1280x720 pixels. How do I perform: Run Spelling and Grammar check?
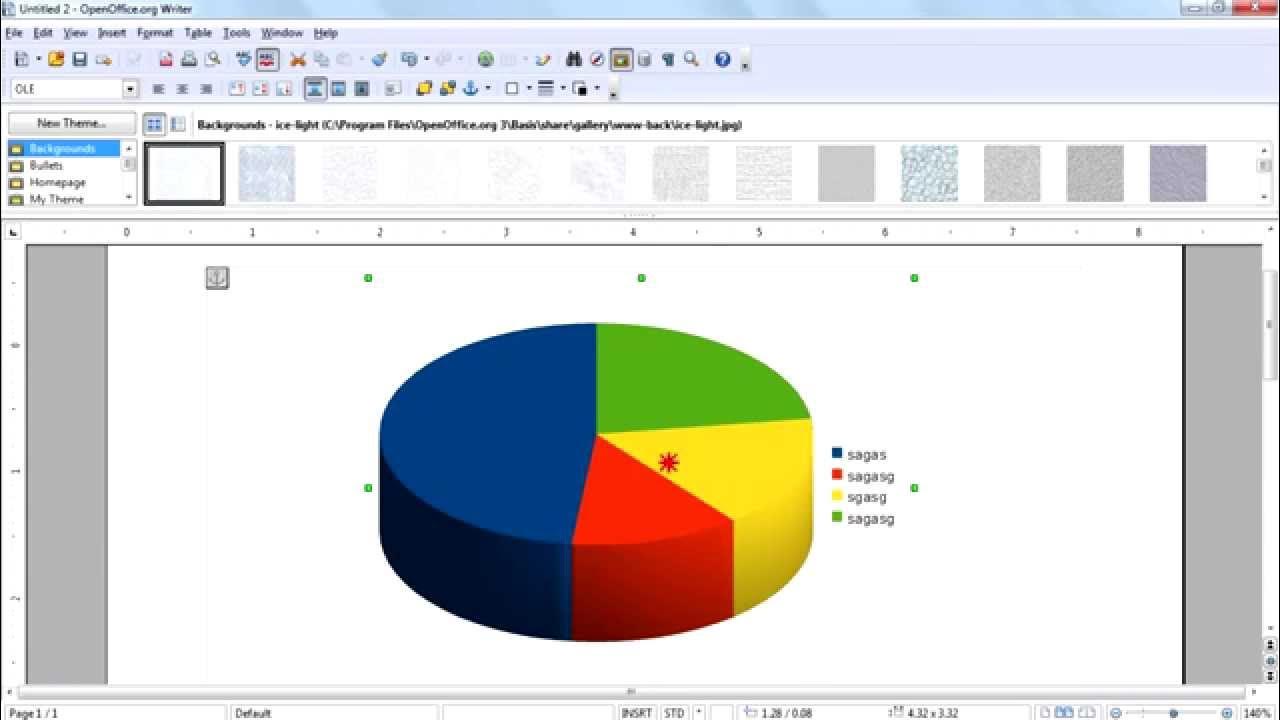pyautogui.click(x=244, y=59)
